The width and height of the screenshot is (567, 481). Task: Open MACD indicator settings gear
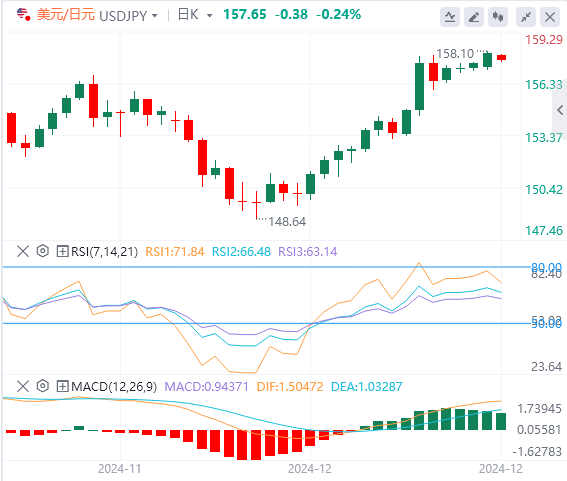pyautogui.click(x=43, y=386)
